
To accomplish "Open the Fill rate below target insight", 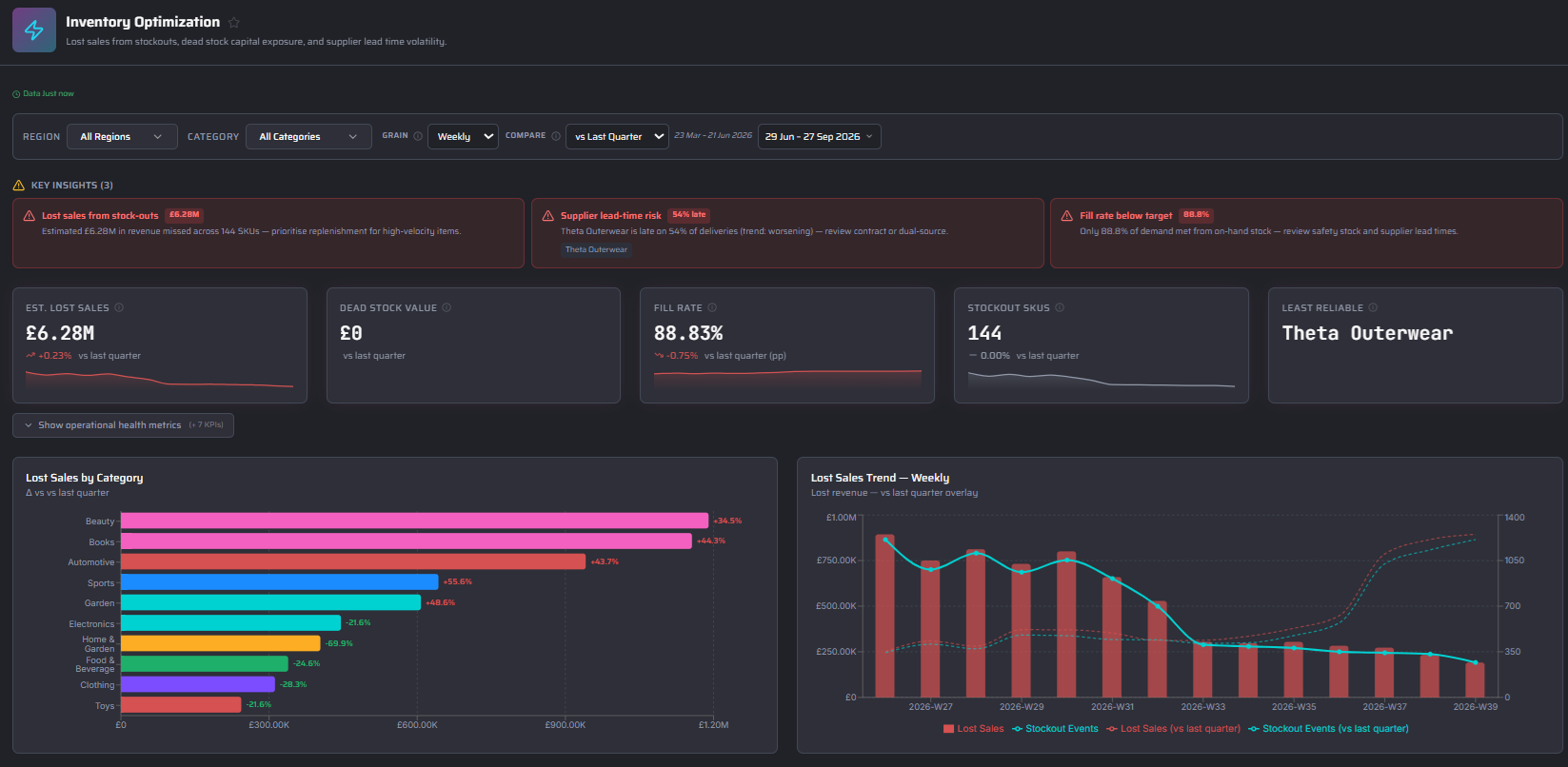I will (1306, 233).
